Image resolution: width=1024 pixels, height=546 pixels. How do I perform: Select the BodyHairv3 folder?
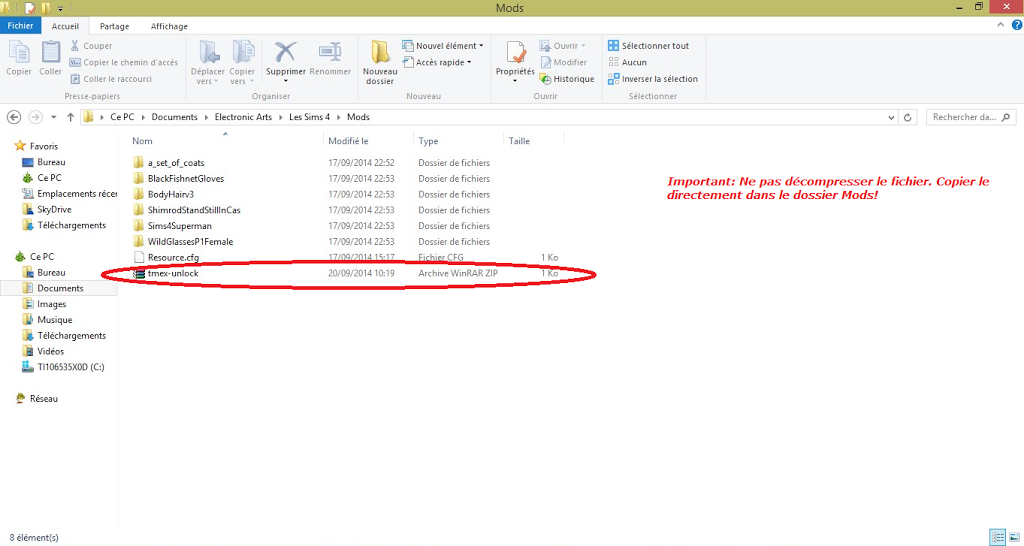pyautogui.click(x=163, y=194)
